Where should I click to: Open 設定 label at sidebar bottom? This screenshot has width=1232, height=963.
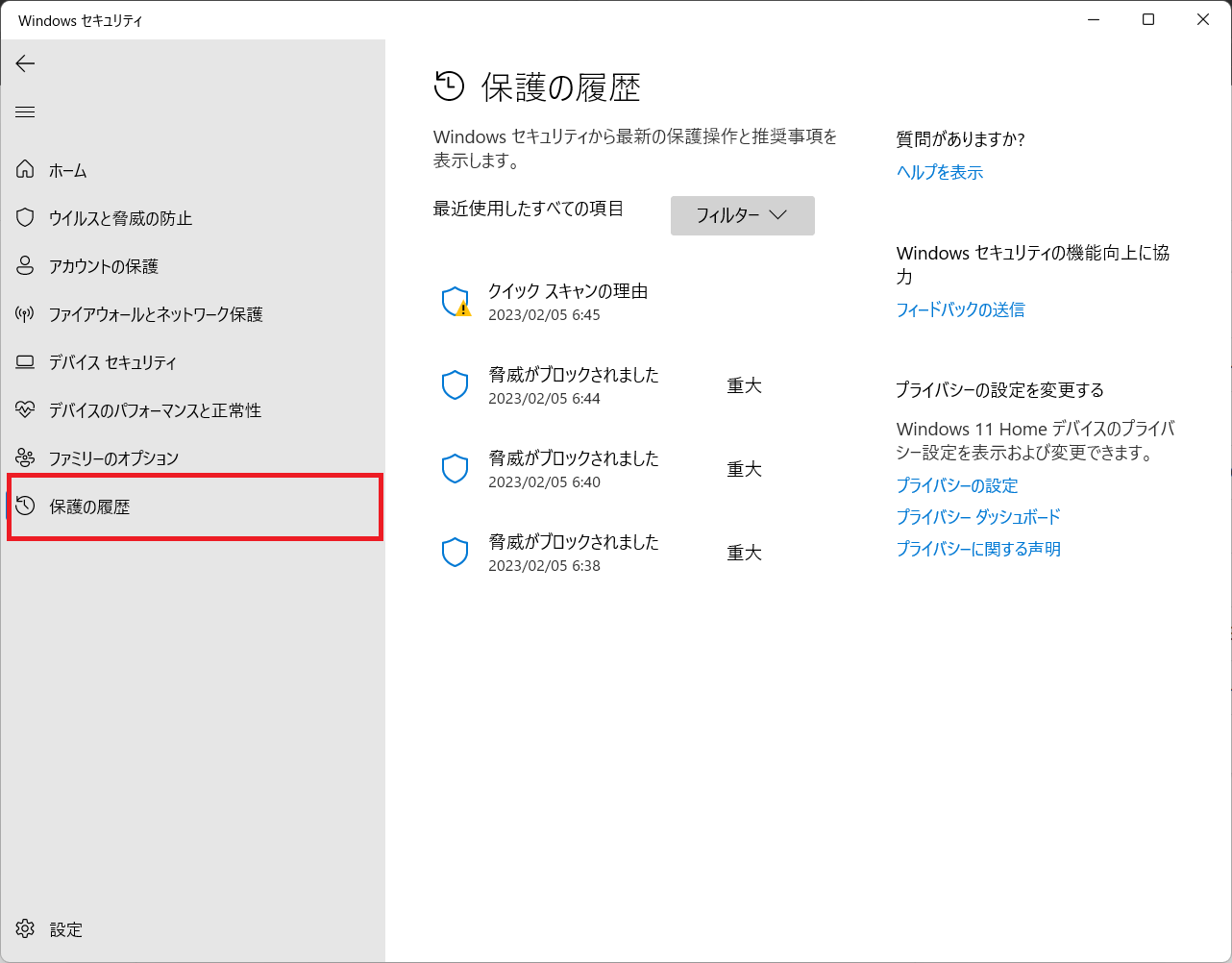[66, 929]
